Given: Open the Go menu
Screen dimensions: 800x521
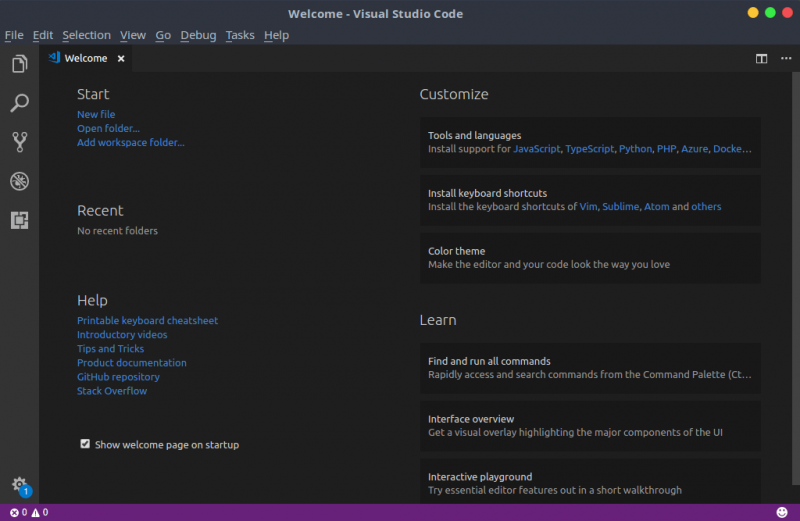Looking at the screenshot, I should [x=163, y=35].
